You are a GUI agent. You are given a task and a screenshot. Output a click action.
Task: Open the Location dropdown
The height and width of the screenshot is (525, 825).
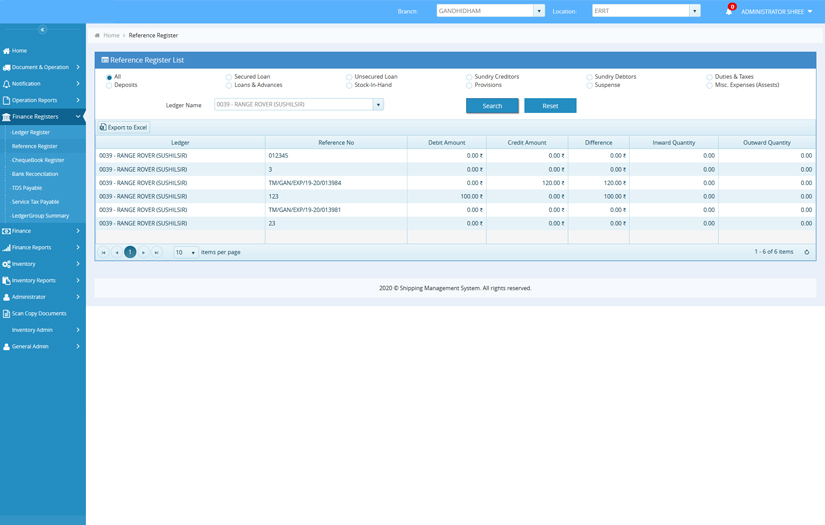point(695,11)
